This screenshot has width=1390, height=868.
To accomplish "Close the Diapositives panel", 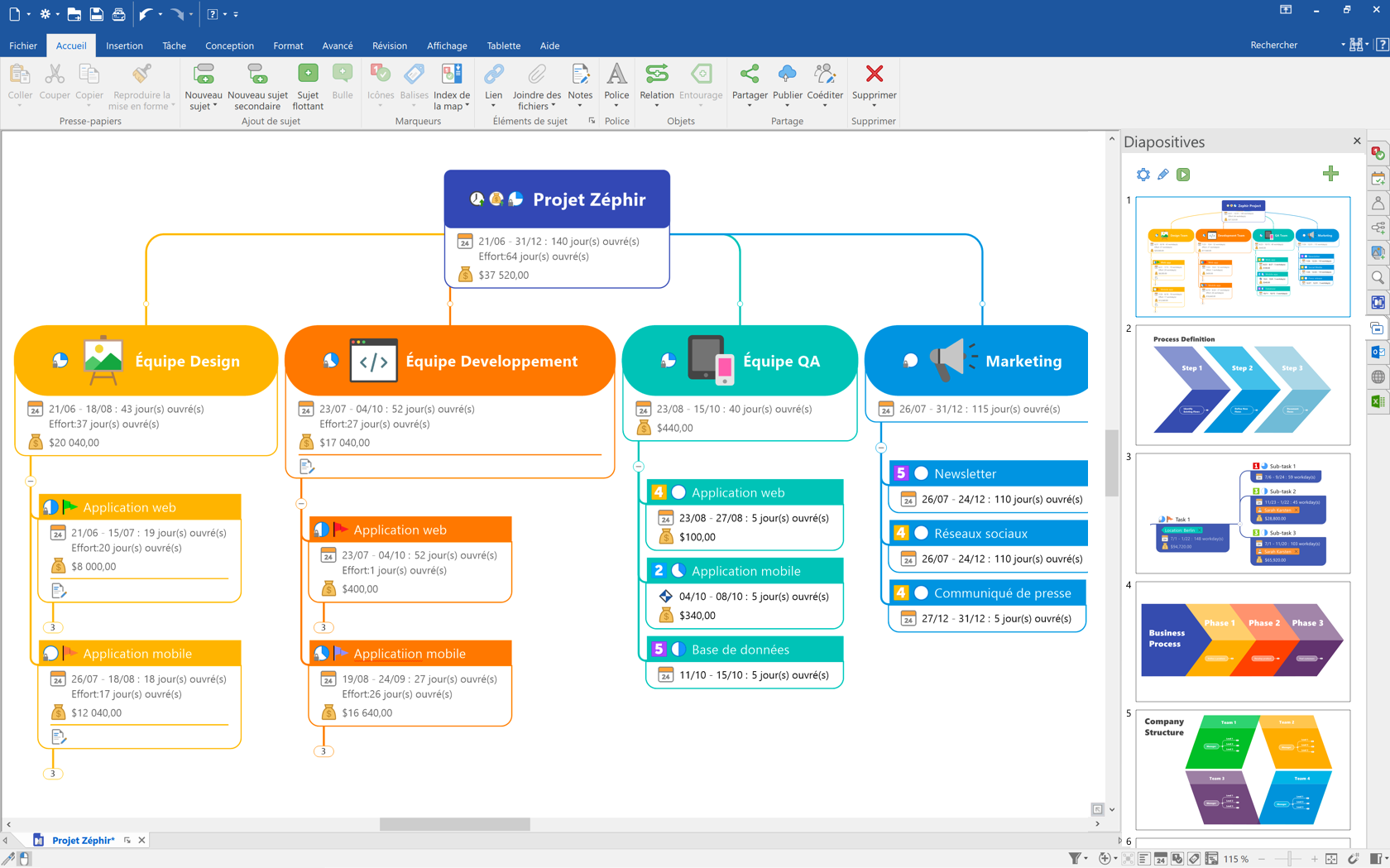I will coord(1356,141).
